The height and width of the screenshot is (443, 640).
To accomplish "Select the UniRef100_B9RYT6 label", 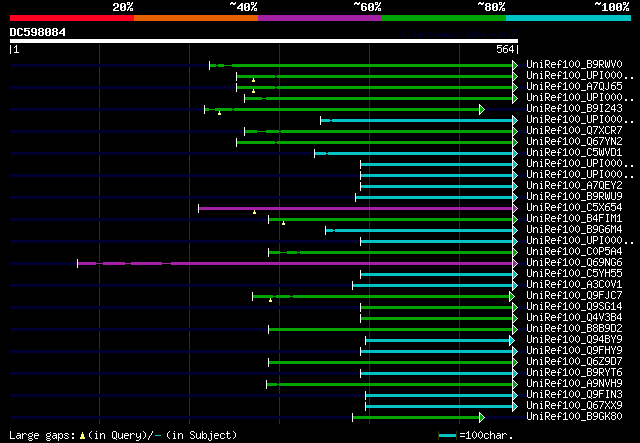I will [574, 373].
